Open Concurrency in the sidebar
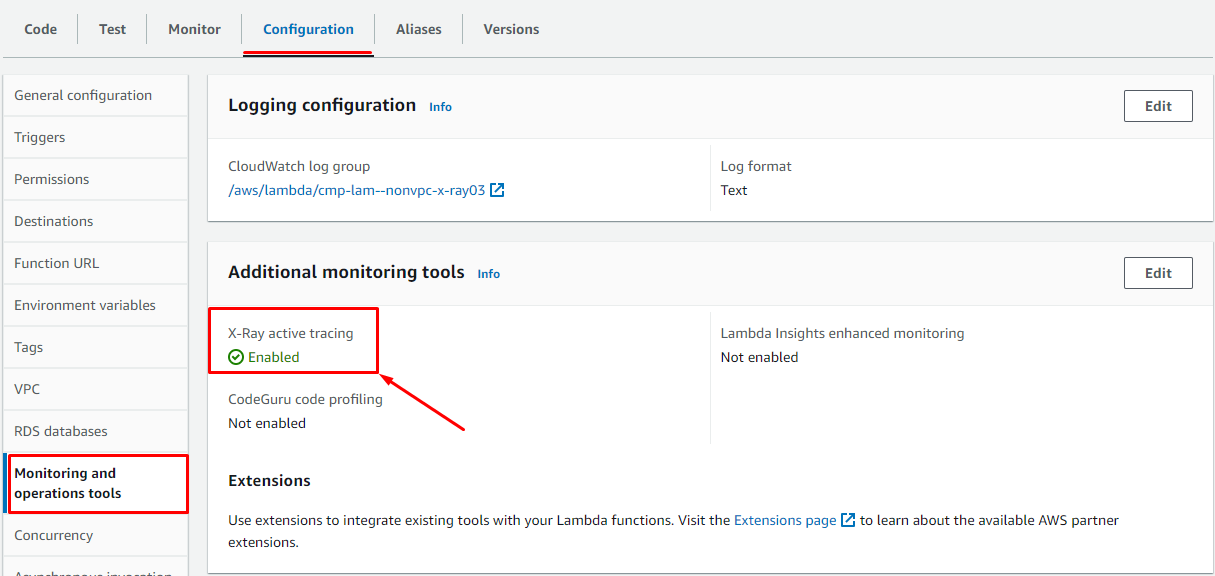This screenshot has width=1215, height=576. pyautogui.click(x=53, y=535)
